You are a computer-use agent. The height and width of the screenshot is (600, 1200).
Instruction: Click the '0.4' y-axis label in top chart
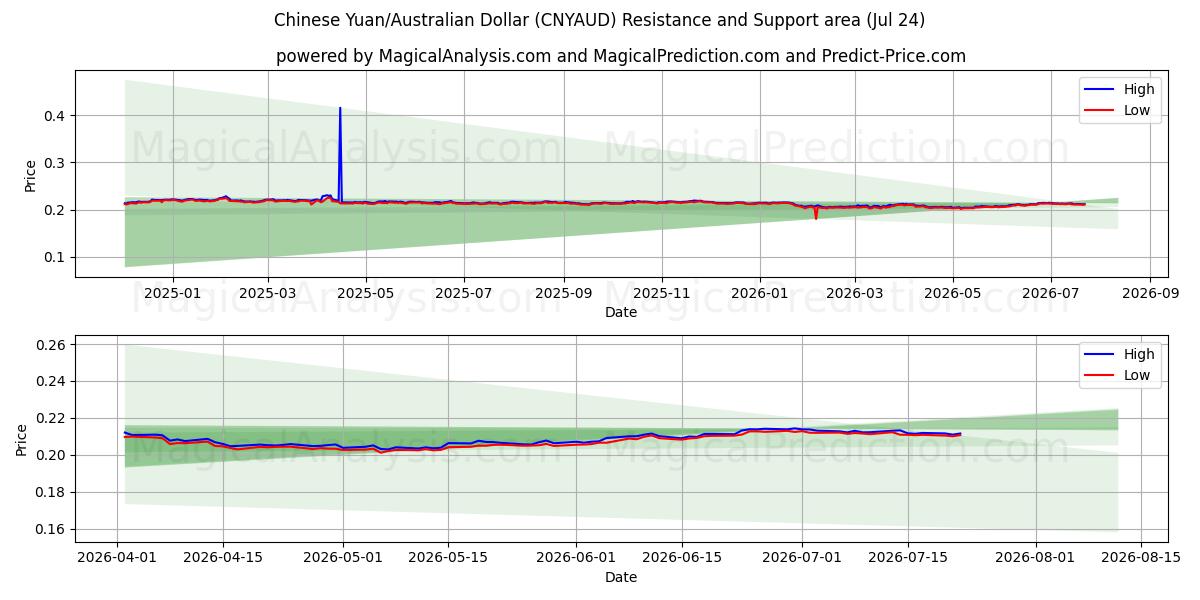pos(56,116)
